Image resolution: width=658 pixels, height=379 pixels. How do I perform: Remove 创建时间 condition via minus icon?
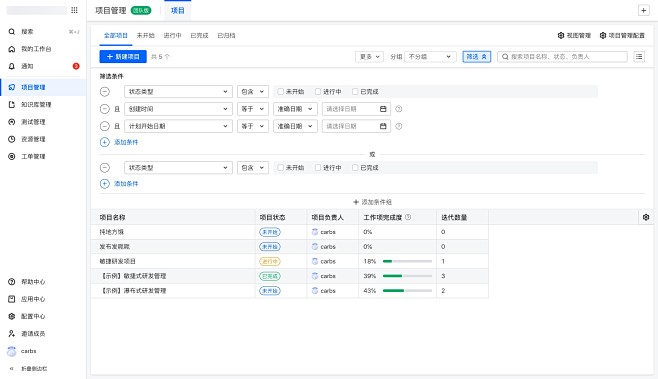105,109
